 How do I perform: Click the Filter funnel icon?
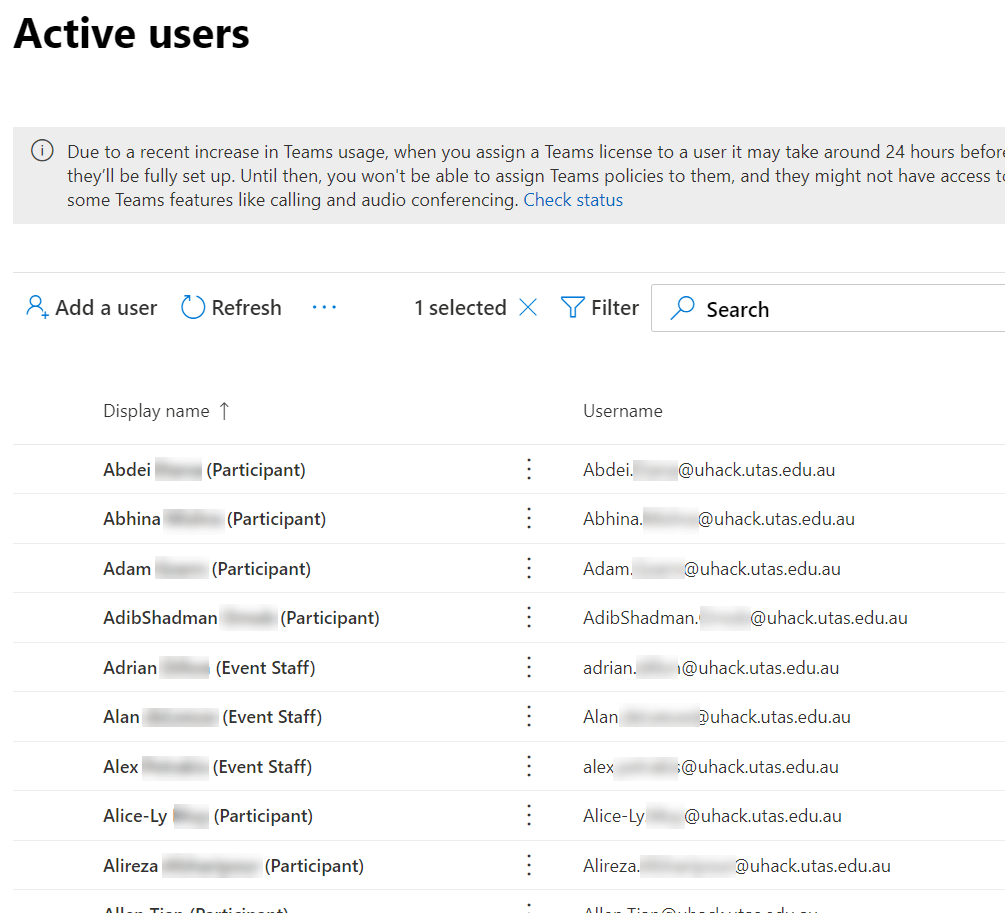572,307
